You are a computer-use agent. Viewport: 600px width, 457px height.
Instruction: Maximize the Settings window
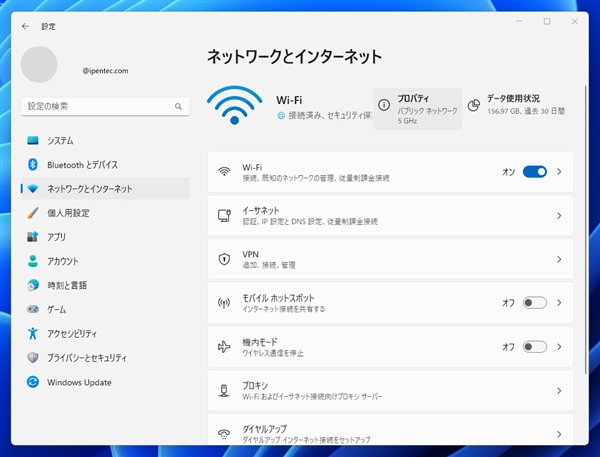click(x=547, y=21)
